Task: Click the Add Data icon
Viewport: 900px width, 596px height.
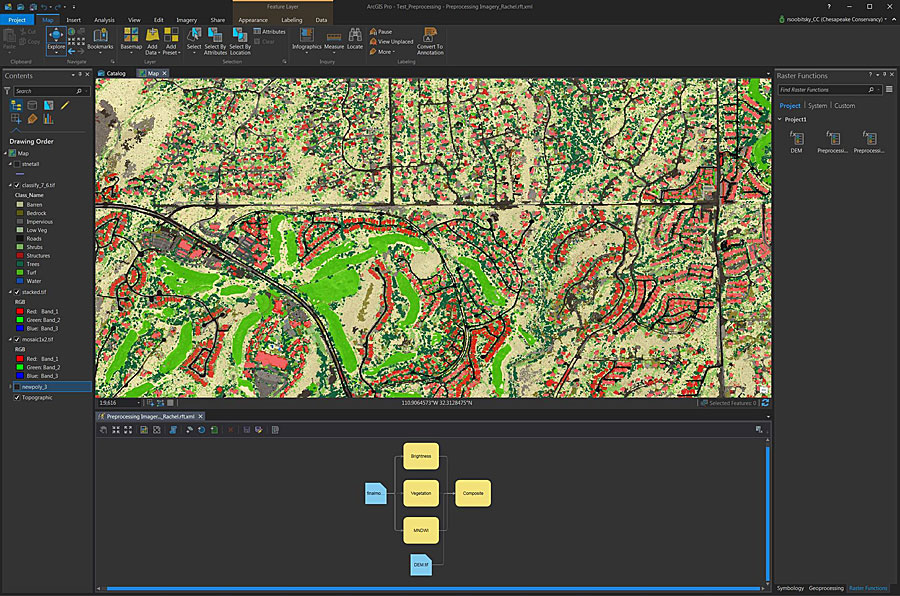Action: (152, 36)
